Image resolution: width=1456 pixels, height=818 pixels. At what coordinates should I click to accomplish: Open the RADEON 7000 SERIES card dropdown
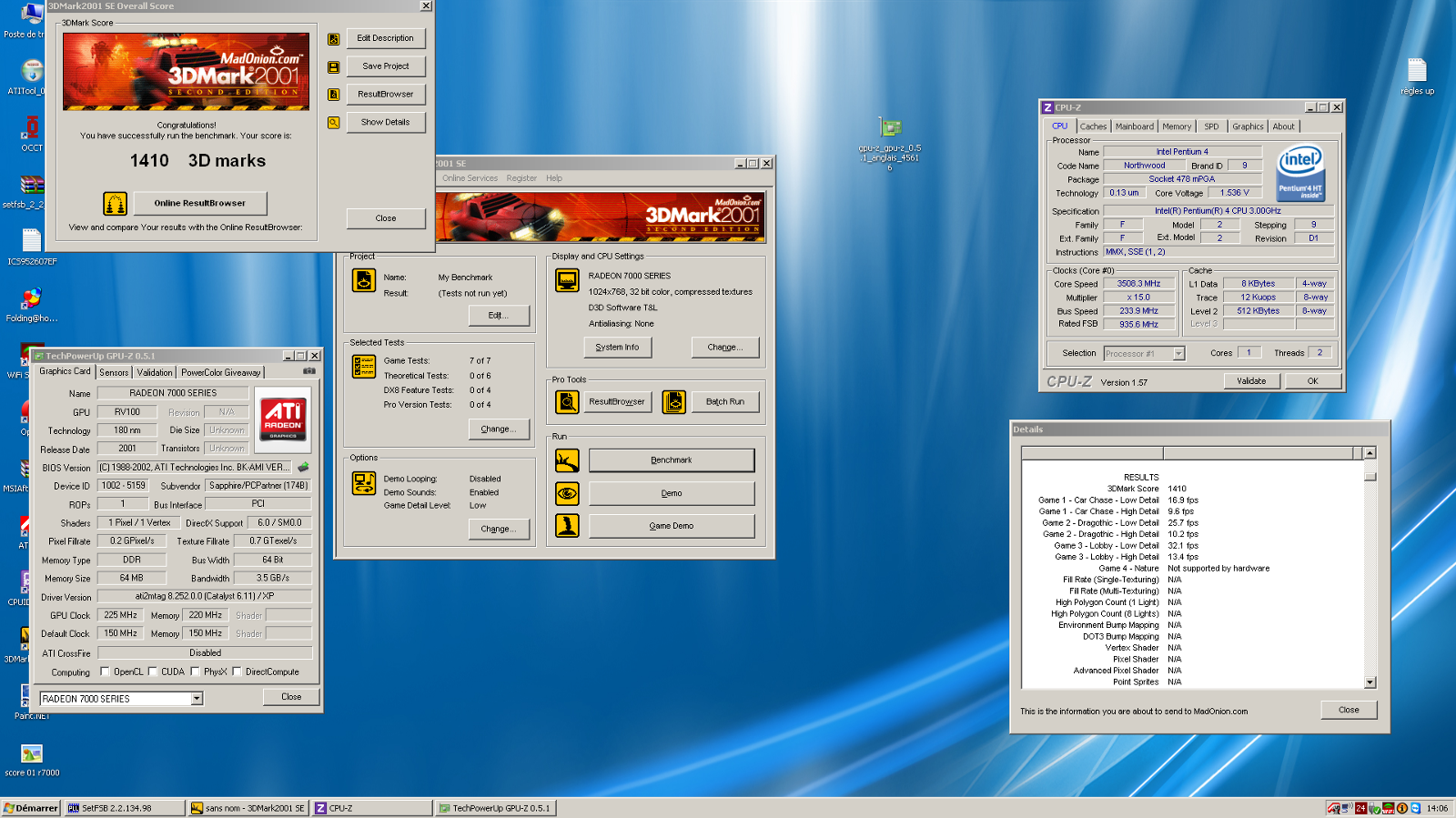(x=197, y=699)
